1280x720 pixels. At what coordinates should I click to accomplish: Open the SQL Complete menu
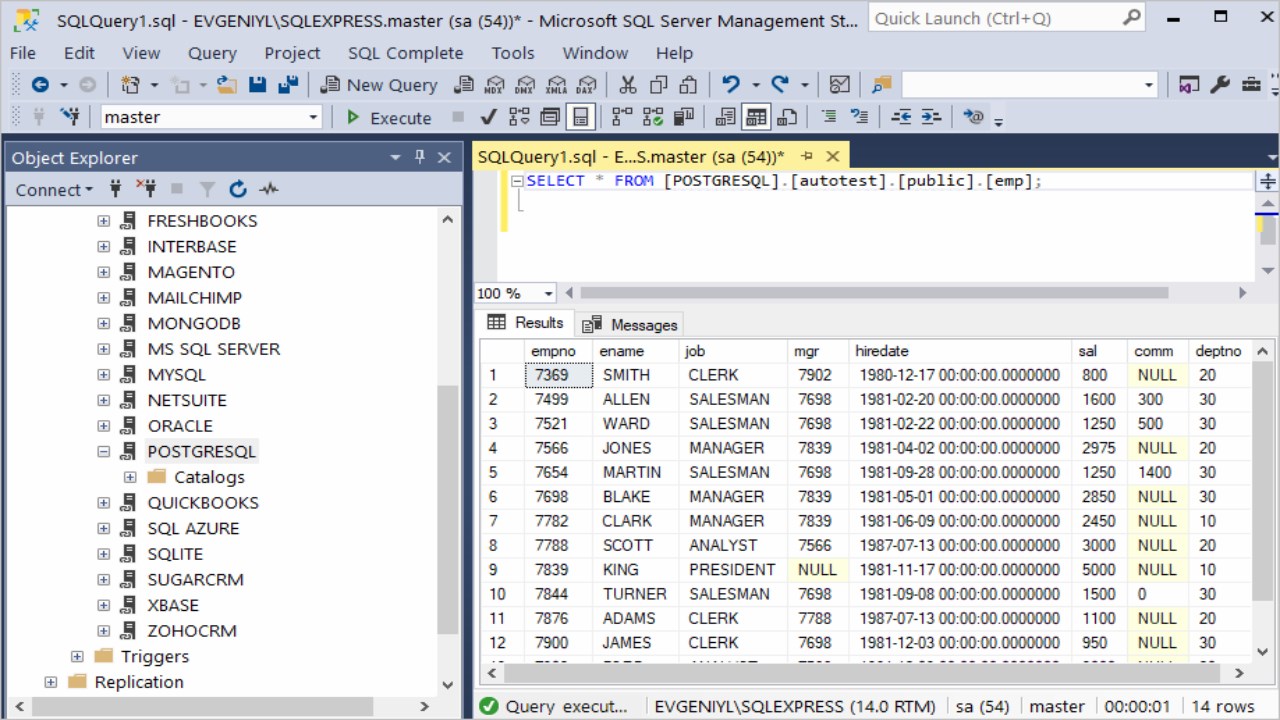405,53
